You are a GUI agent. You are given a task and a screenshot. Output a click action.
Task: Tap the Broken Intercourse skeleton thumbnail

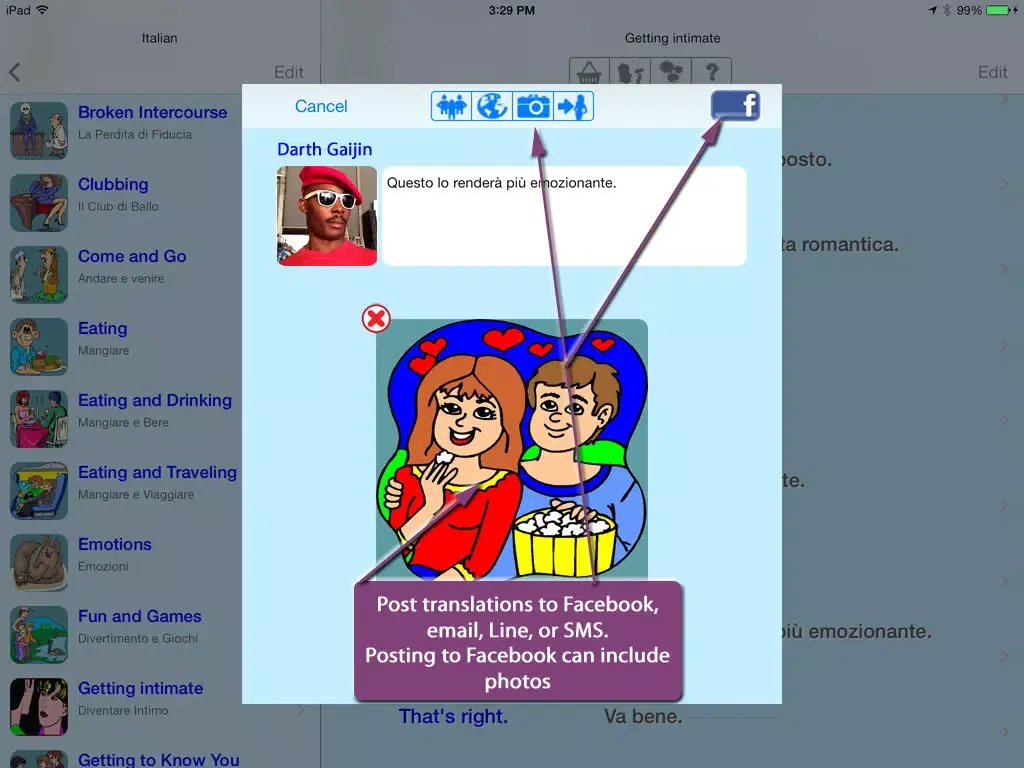click(39, 130)
